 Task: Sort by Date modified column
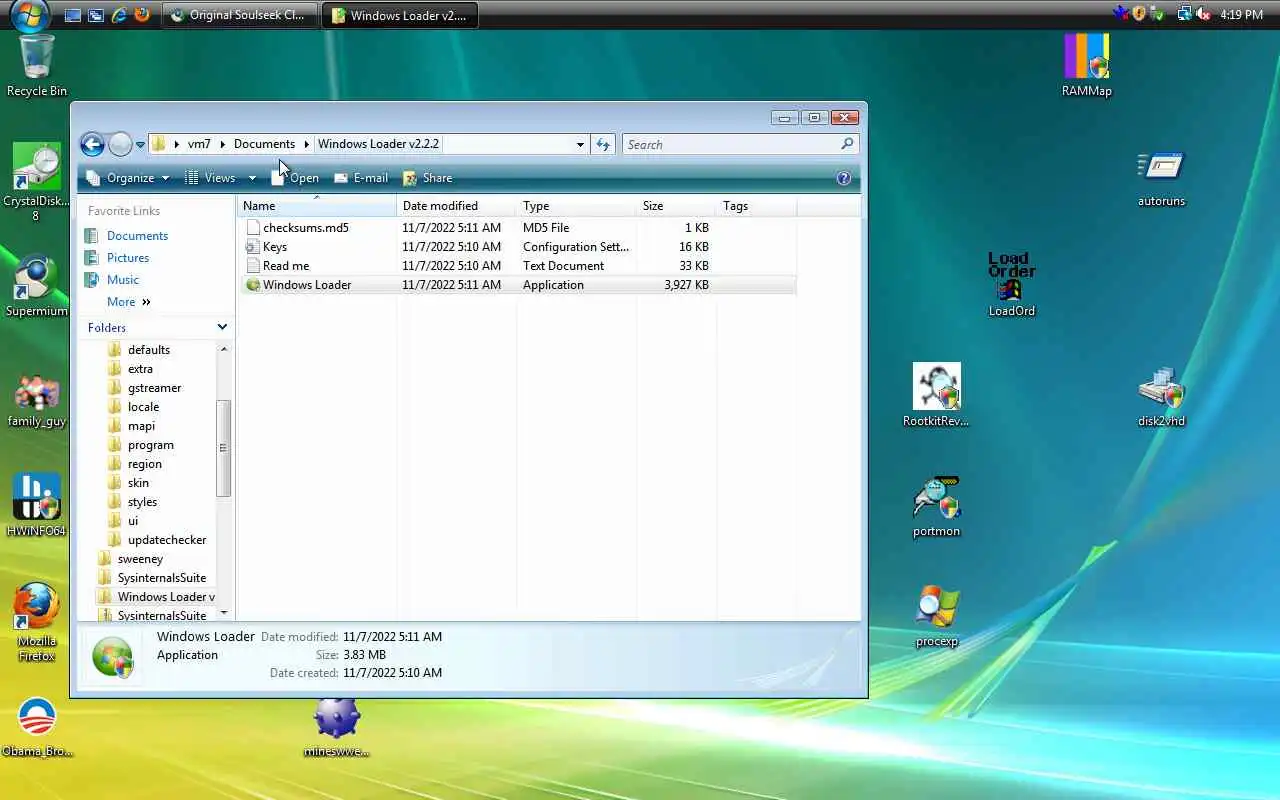[x=457, y=206]
